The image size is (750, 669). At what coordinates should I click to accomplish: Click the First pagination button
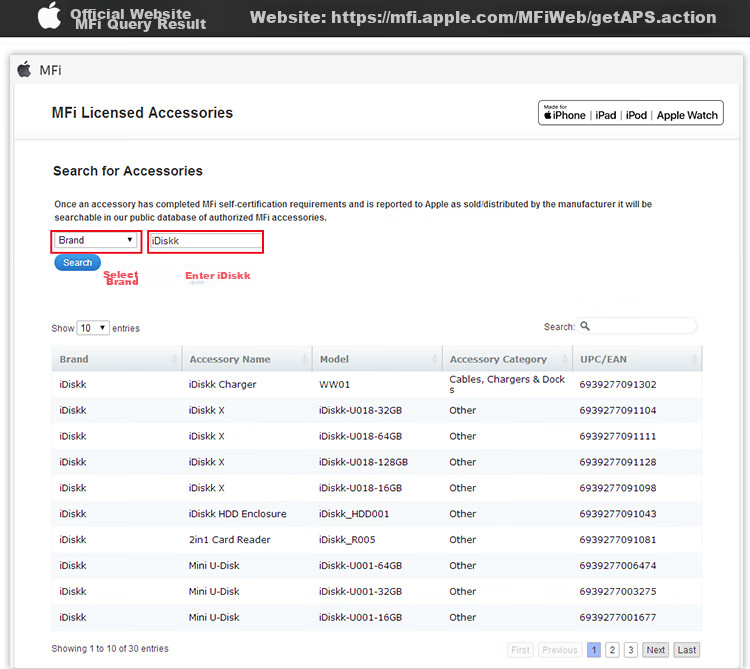[520, 650]
